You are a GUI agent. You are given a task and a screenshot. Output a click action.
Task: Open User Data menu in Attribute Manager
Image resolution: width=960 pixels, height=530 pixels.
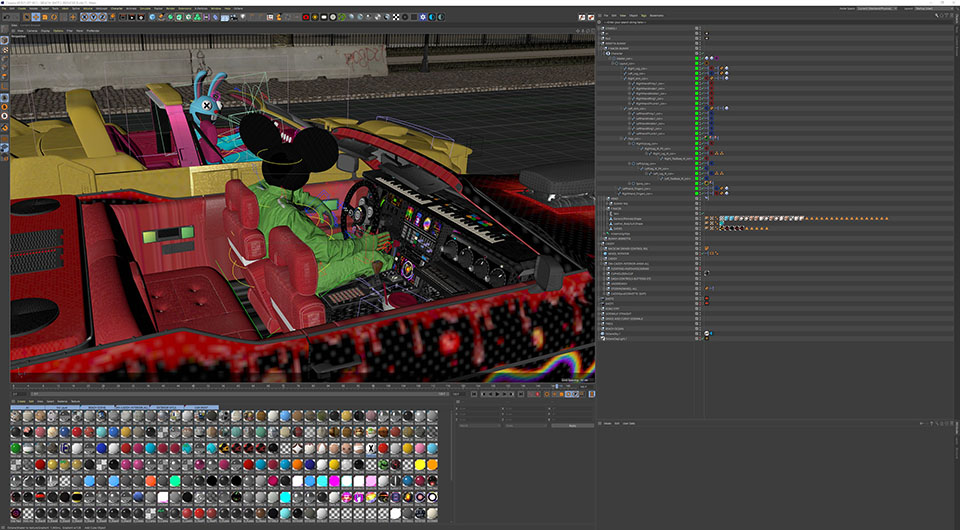(x=629, y=424)
